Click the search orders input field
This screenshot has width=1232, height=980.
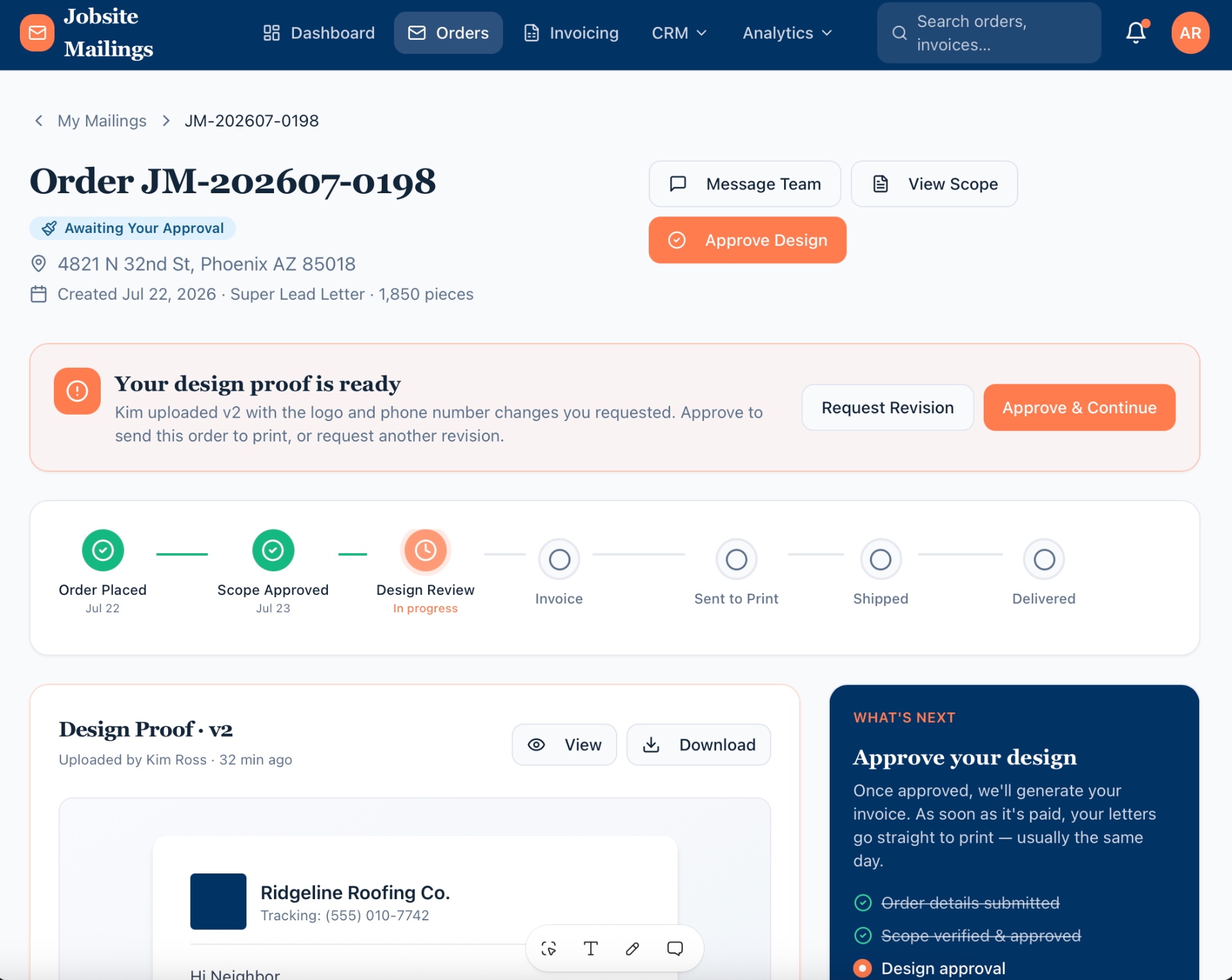pos(989,33)
